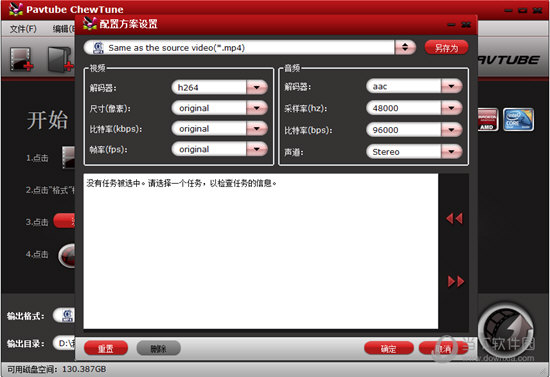Click the task information text area
The image size is (550, 377).
261,251
